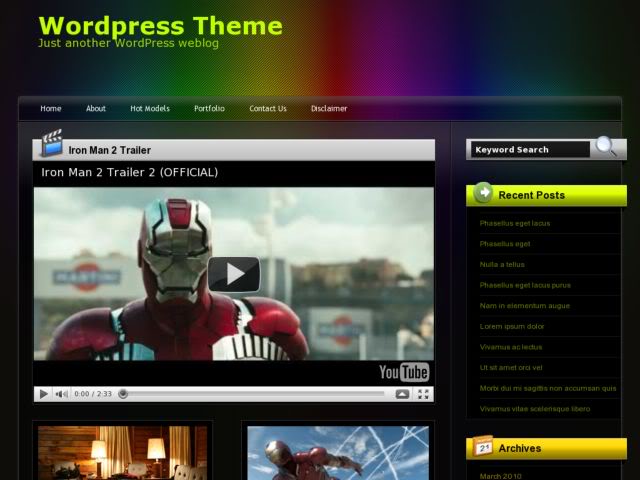Click the video time display 0:00 / 2:33

pos(93,394)
